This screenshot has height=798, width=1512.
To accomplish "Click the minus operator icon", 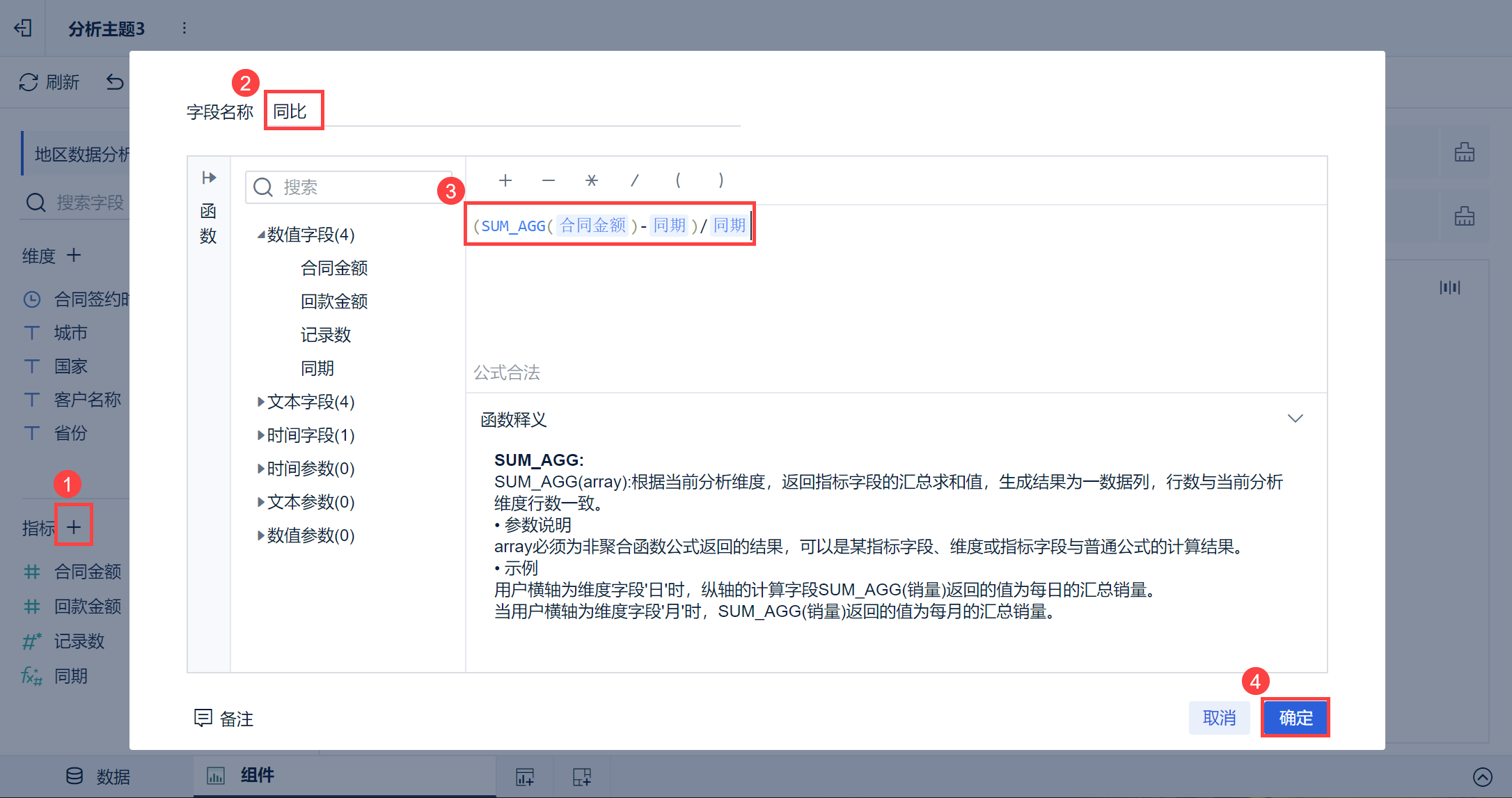I will point(549,180).
